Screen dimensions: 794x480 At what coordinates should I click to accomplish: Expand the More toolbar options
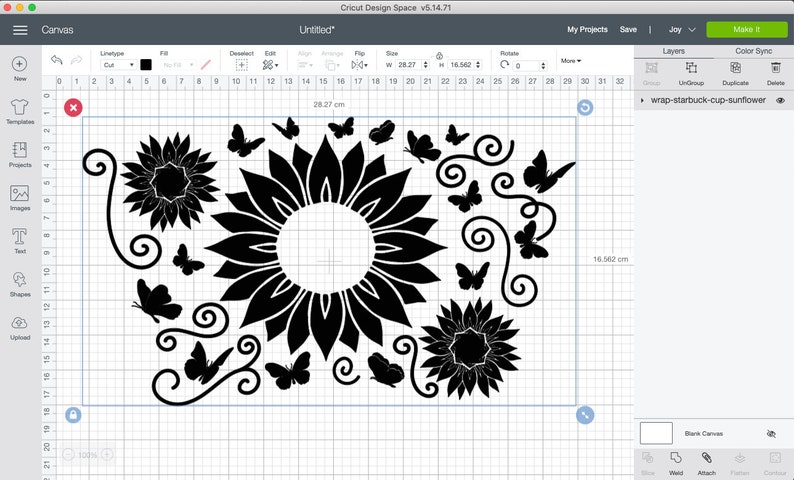(571, 61)
